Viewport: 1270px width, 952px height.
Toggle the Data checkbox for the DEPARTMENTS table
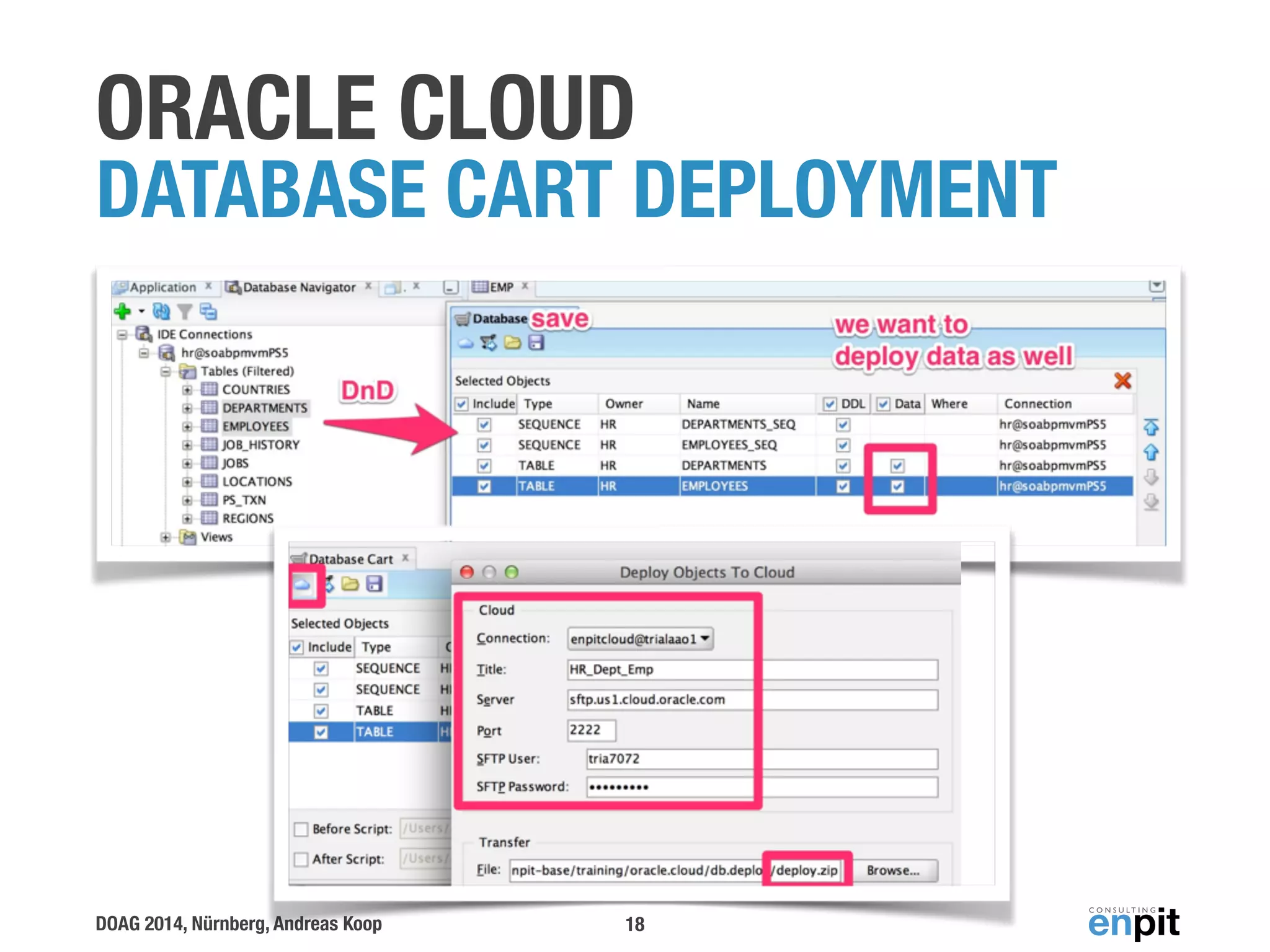pos(897,465)
